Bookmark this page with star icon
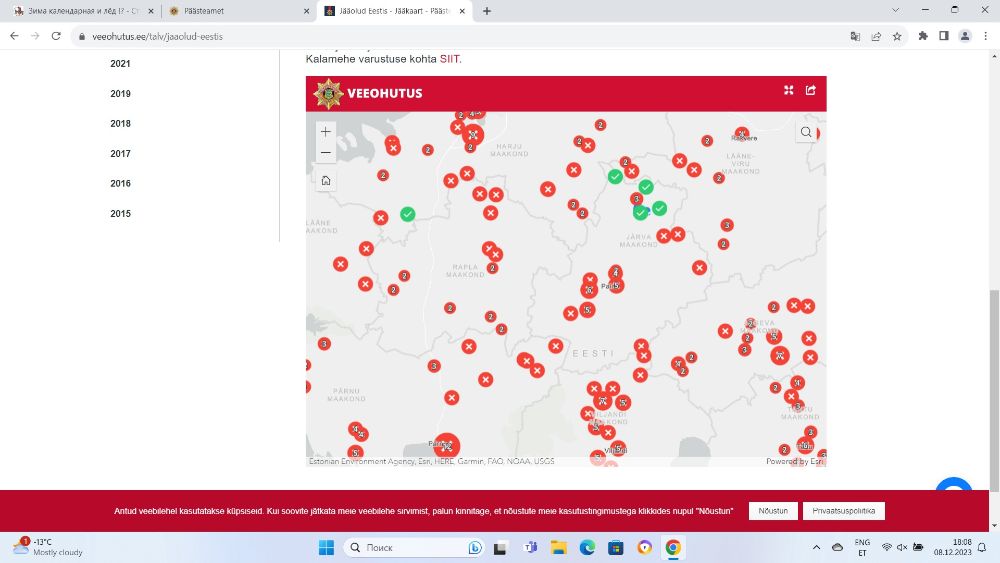 (x=897, y=36)
